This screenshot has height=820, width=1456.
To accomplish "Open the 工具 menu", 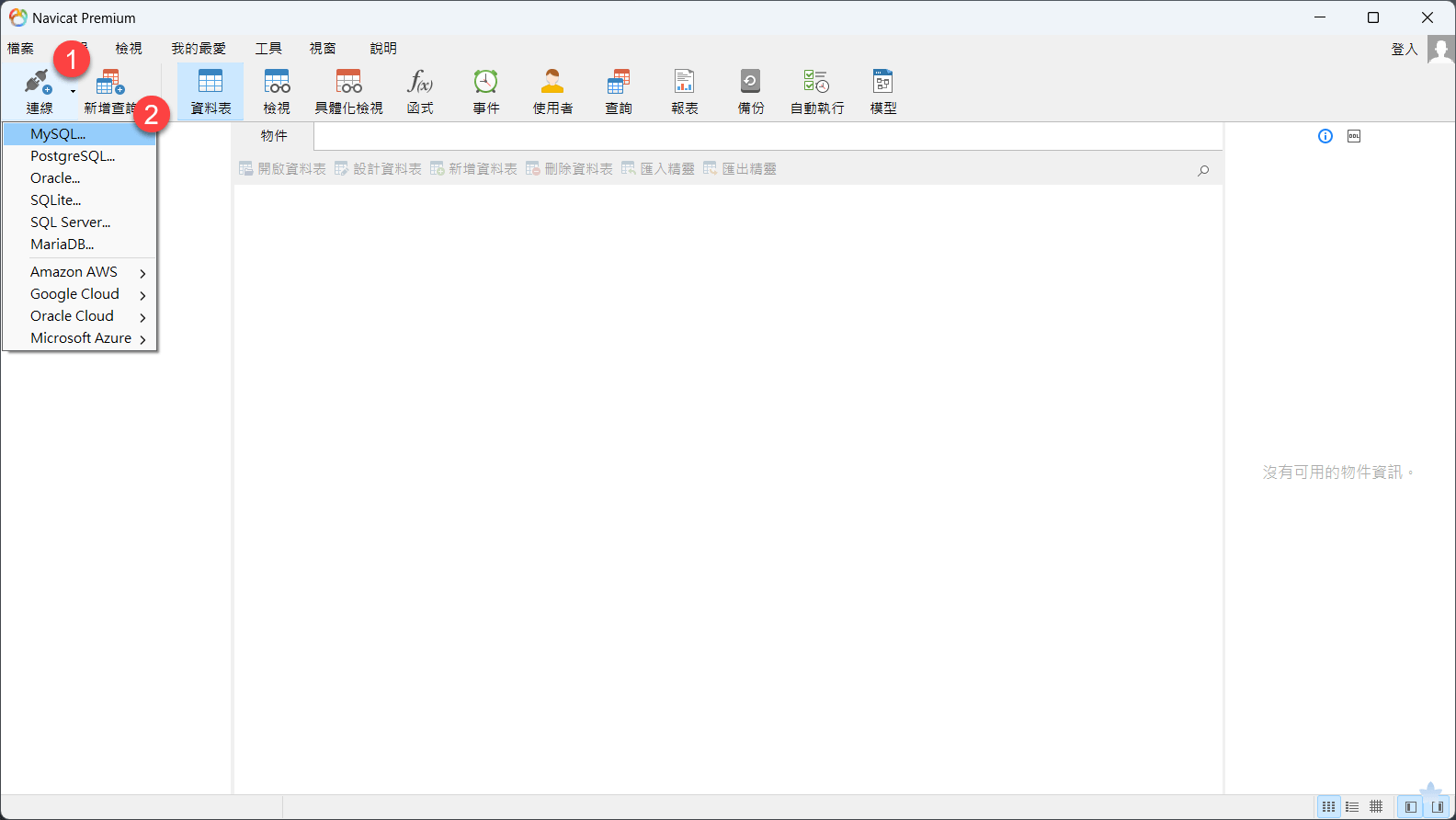I will (x=268, y=49).
